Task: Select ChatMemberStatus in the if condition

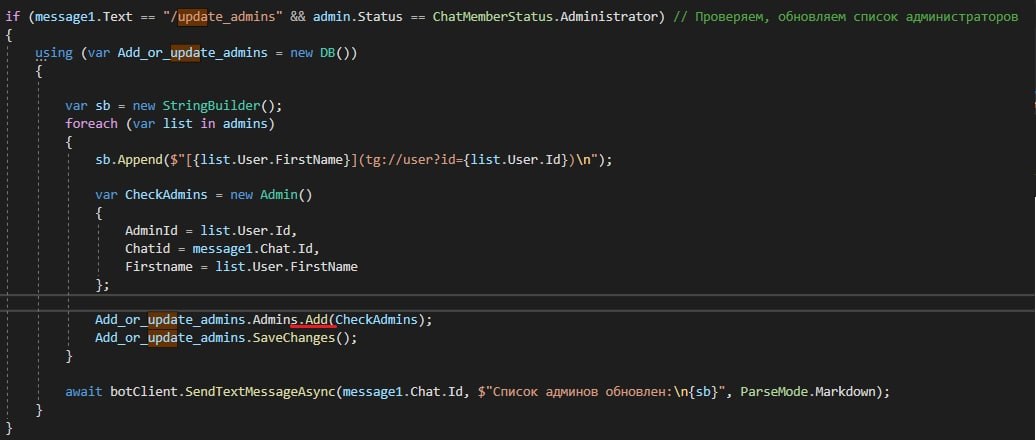Action: 493,17
